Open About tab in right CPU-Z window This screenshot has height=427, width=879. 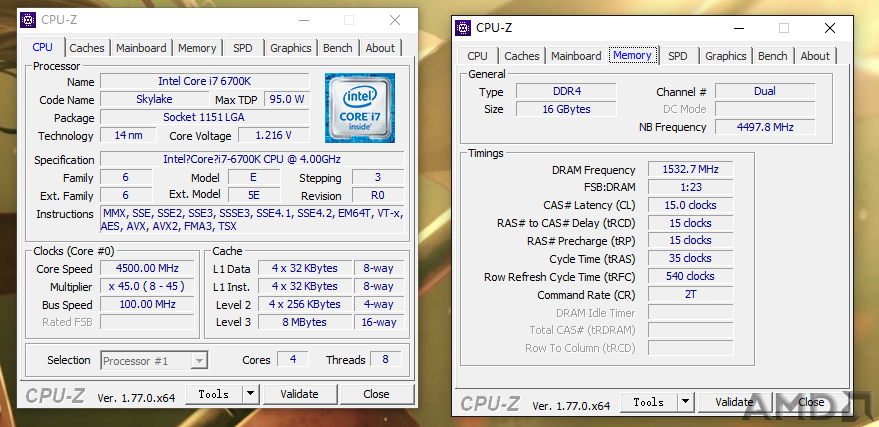coord(815,56)
